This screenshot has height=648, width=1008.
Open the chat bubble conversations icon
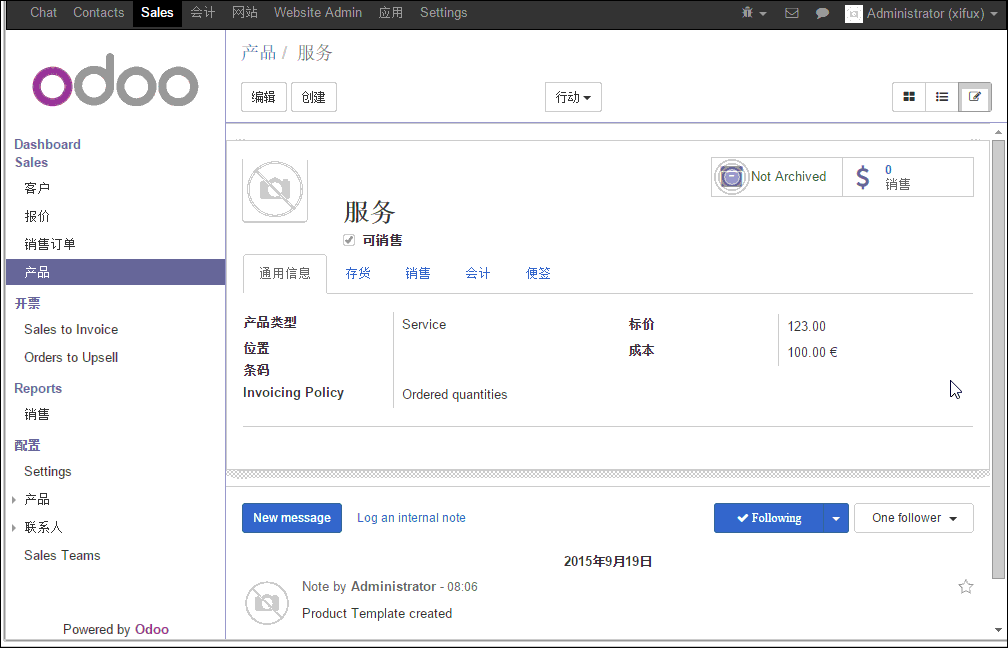(822, 13)
